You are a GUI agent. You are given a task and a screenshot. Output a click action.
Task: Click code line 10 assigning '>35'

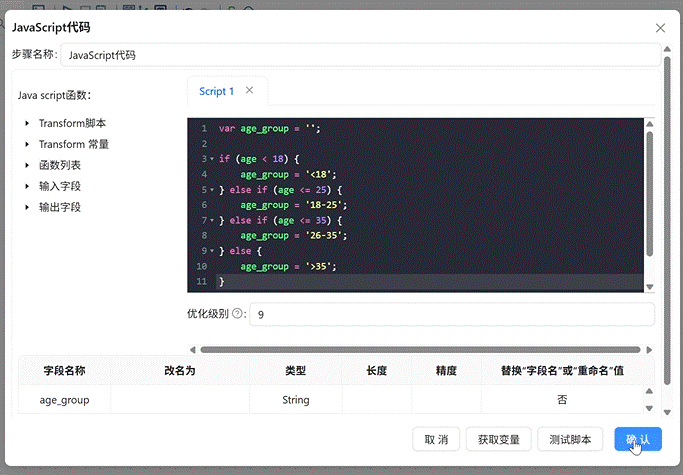click(288, 266)
